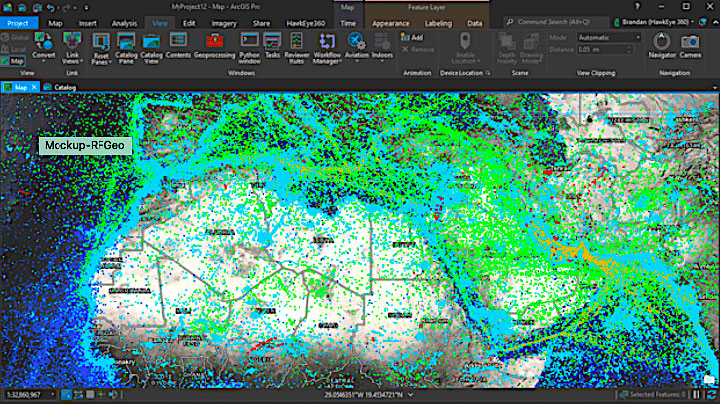720x404 pixels.
Task: Switch to the Imagery ribbon tab
Action: 224,23
